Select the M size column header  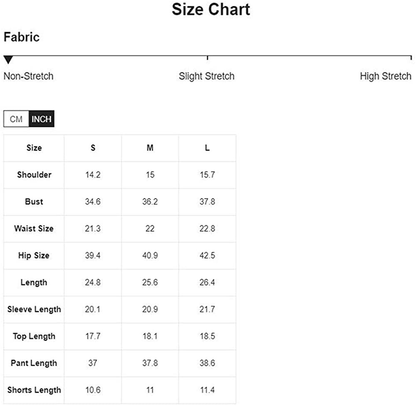(150, 148)
